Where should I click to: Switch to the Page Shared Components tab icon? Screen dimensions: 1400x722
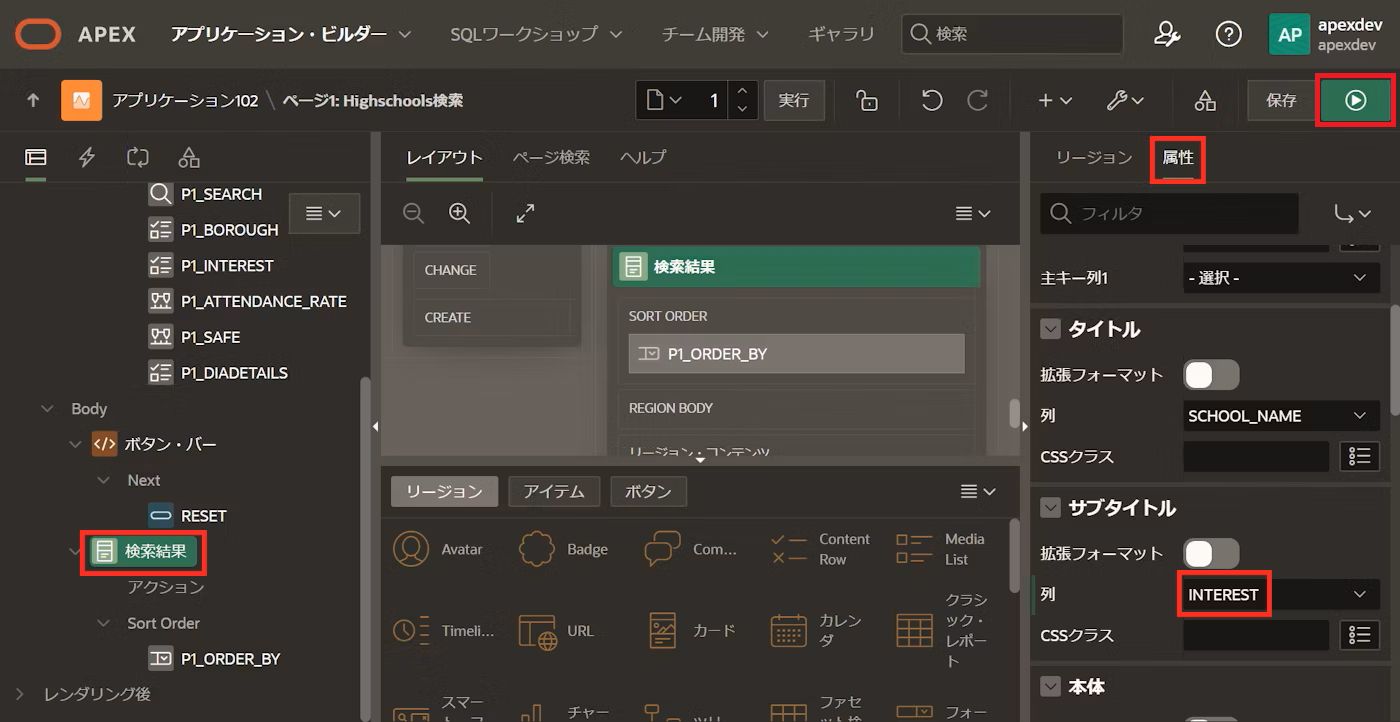[189, 157]
